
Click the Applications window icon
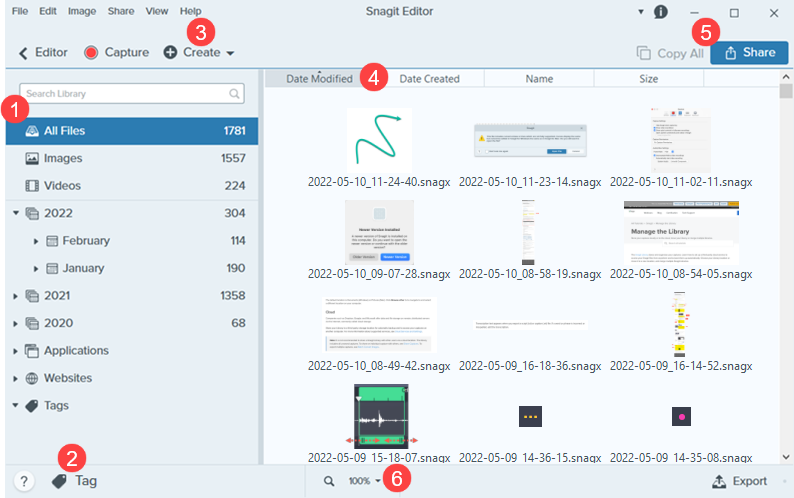[32, 351]
